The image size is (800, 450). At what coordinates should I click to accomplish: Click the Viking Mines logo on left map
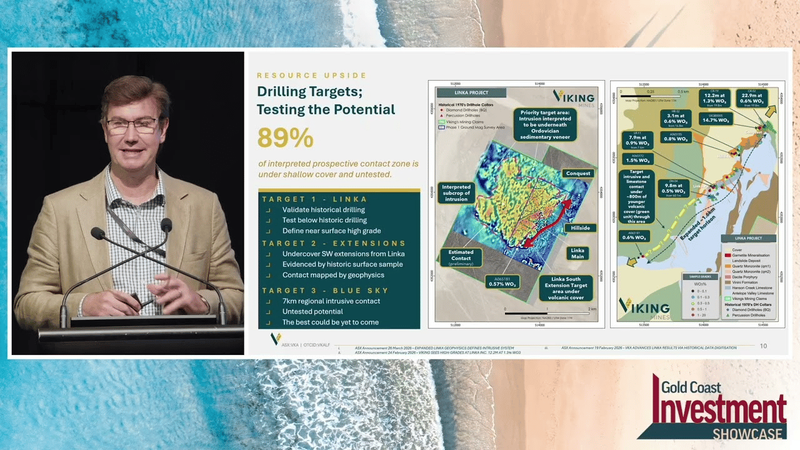[x=574, y=98]
